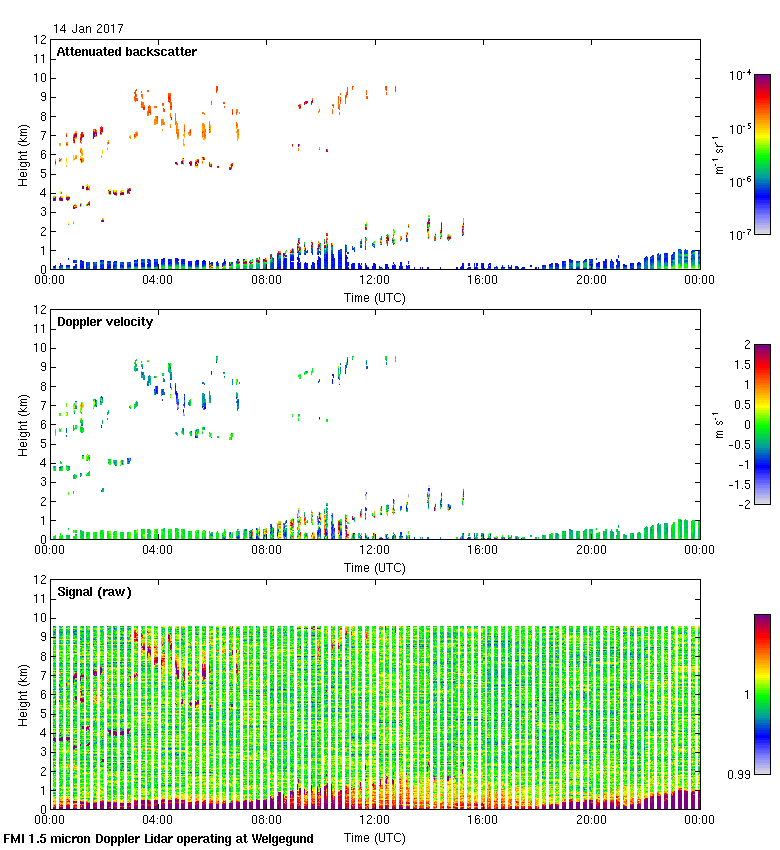
Task: Click the 'Signal (raw)' panel title
Action: [x=94, y=592]
